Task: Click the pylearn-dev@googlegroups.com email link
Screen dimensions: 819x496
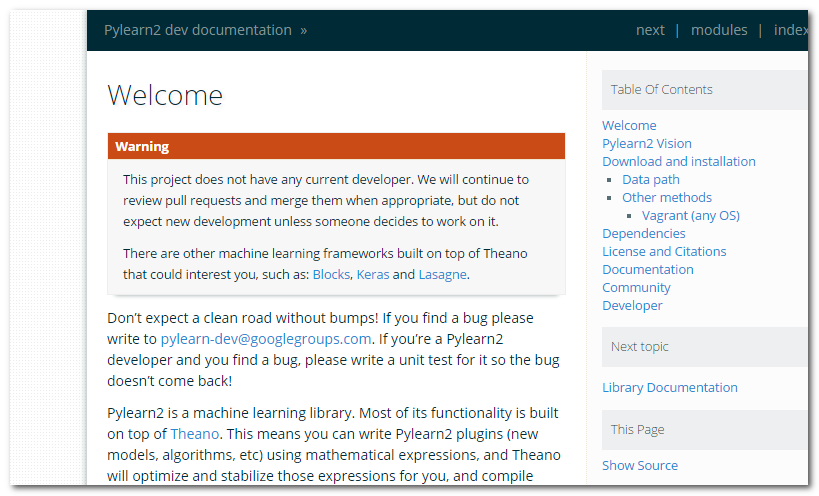Action: pos(266,339)
